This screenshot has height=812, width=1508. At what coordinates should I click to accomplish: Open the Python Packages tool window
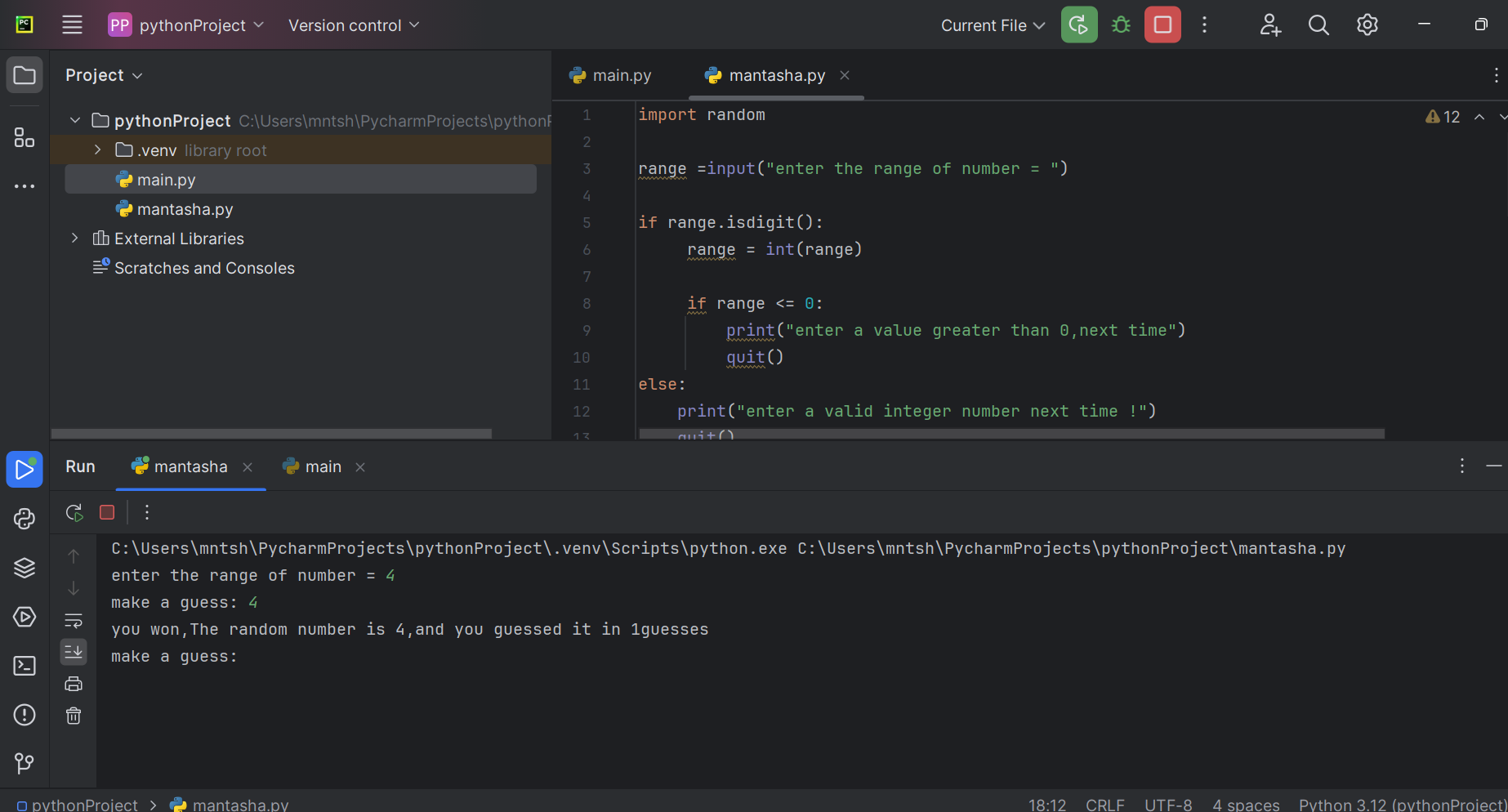point(25,568)
